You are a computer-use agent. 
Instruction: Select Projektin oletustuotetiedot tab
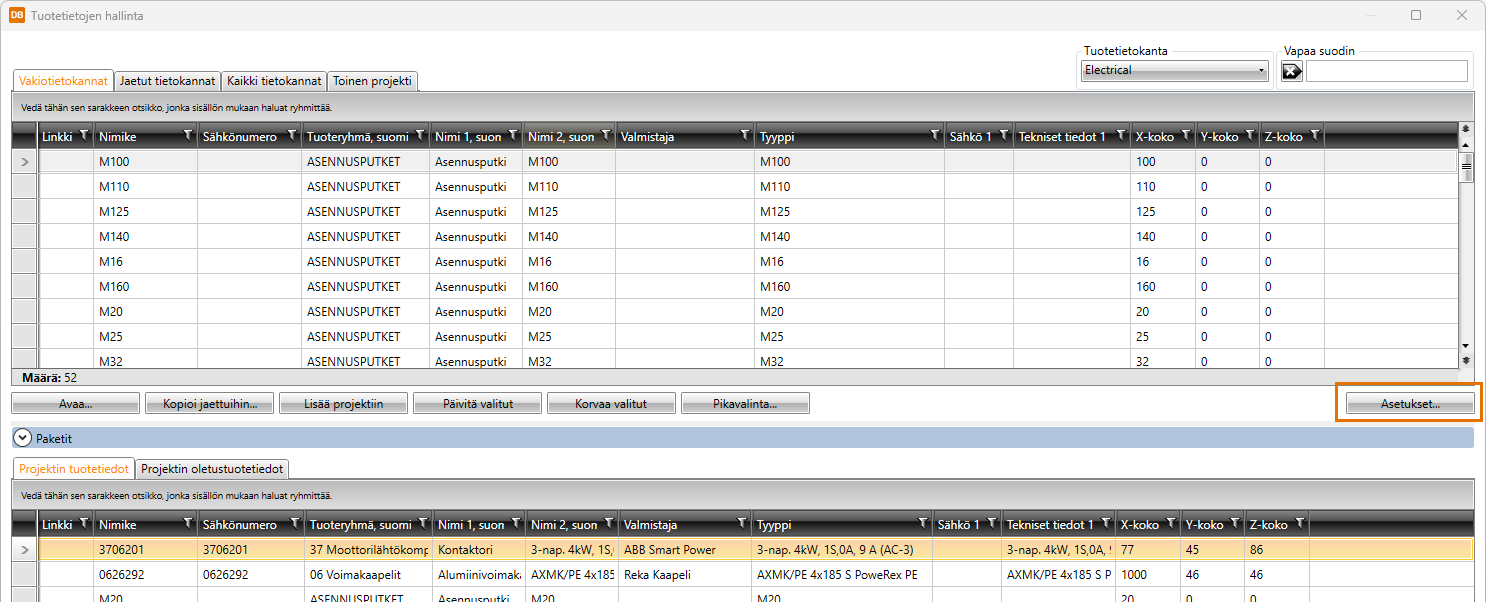click(x=213, y=469)
